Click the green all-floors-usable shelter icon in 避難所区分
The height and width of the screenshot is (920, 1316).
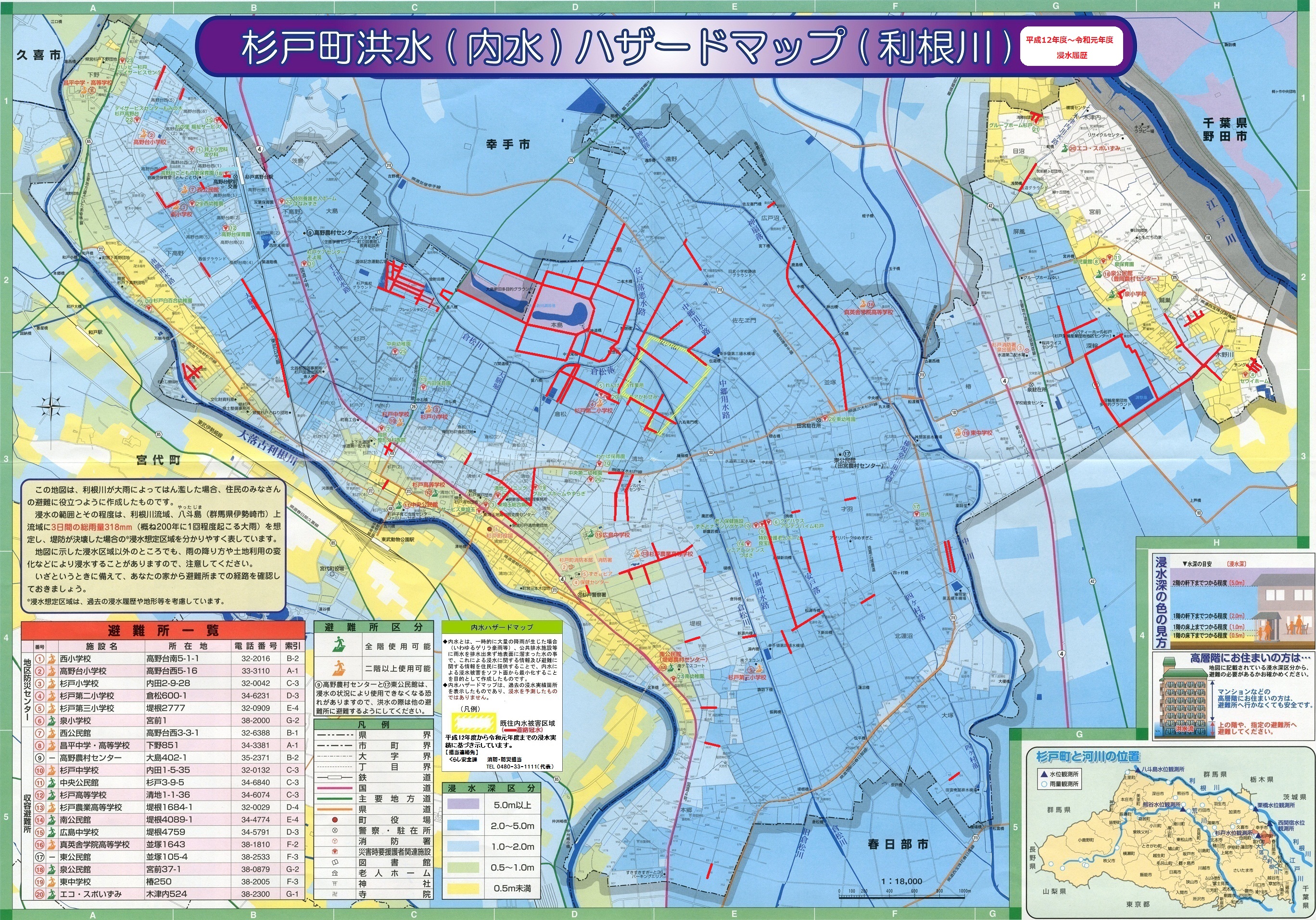click(x=339, y=645)
